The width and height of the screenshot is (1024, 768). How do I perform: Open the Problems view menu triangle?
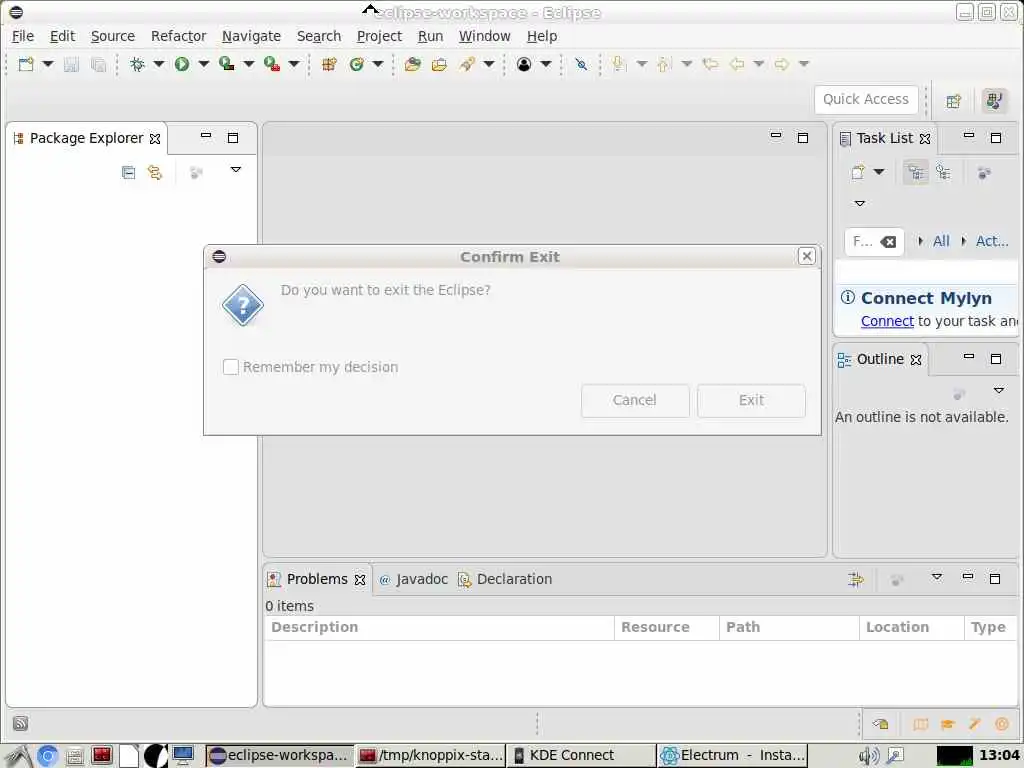[937, 577]
